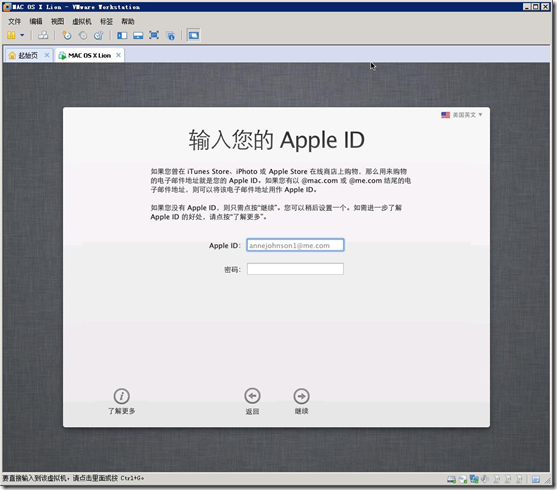Click the CD/DVD drive status bar icon
The image size is (557, 490).
pos(463,479)
